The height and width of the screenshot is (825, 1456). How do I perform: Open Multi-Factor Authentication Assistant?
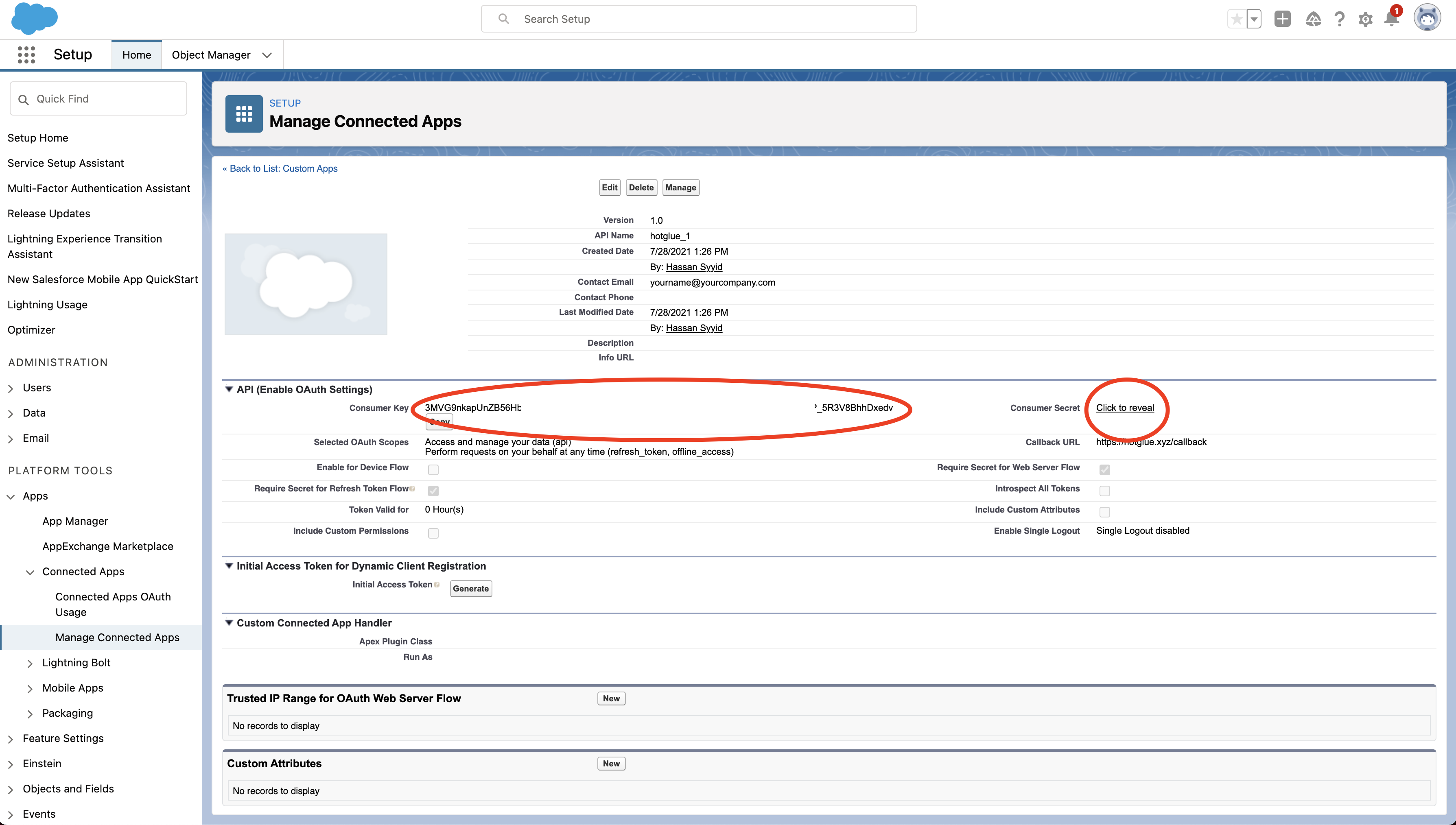pyautogui.click(x=98, y=188)
